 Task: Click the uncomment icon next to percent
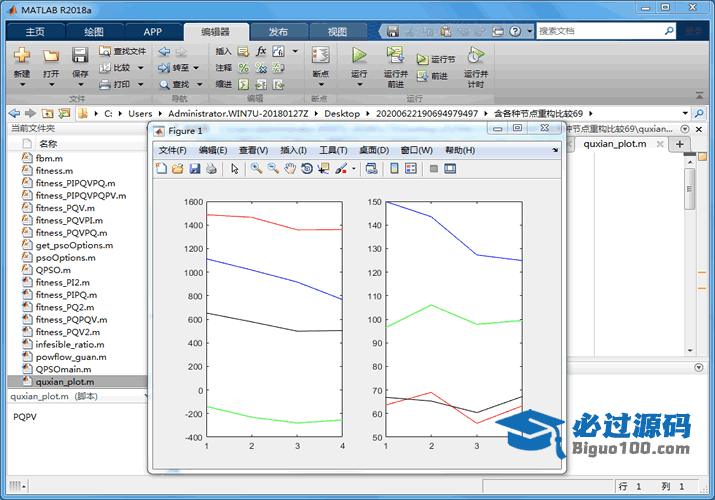click(x=261, y=68)
